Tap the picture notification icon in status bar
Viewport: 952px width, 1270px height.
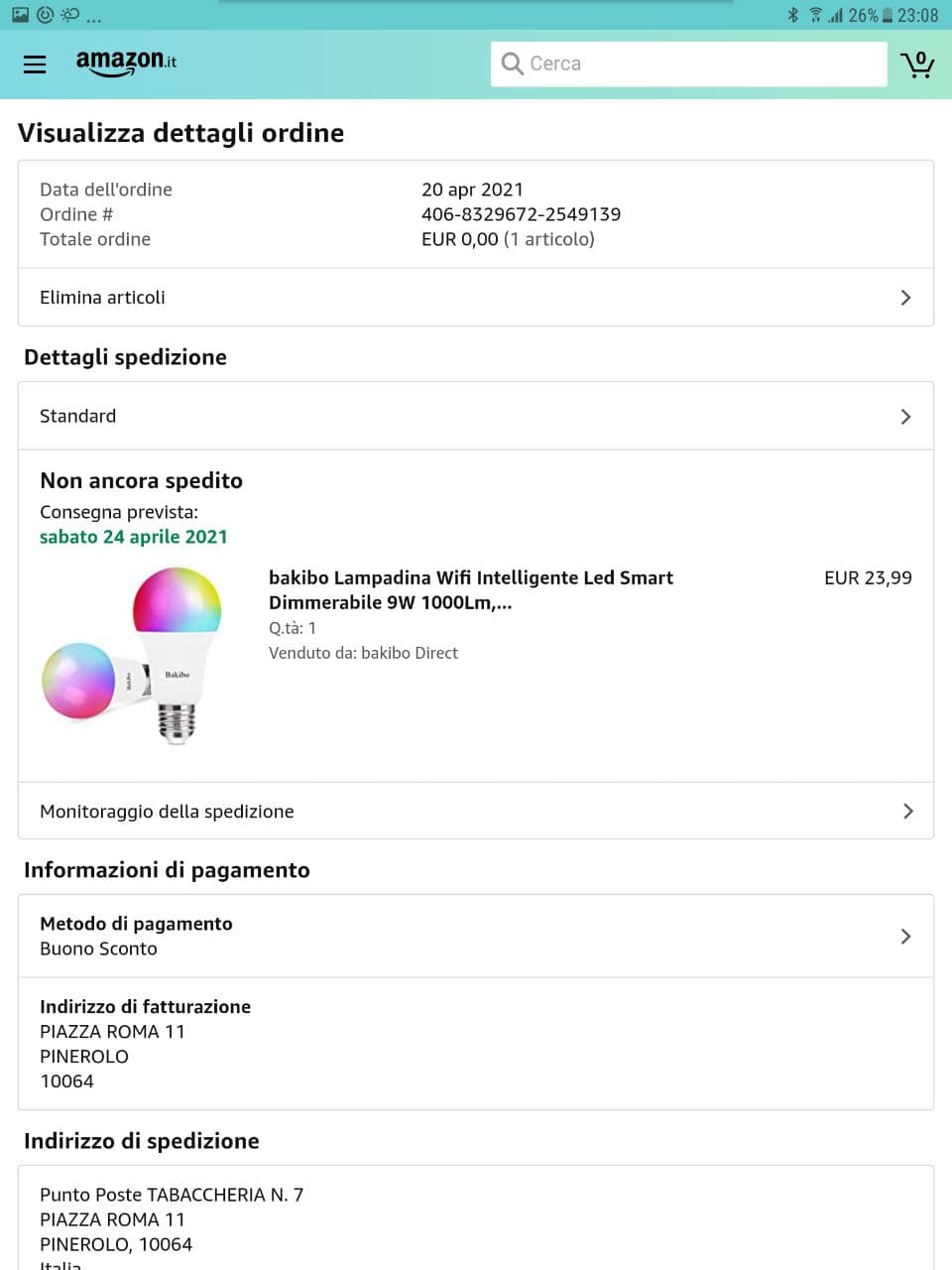click(20, 15)
